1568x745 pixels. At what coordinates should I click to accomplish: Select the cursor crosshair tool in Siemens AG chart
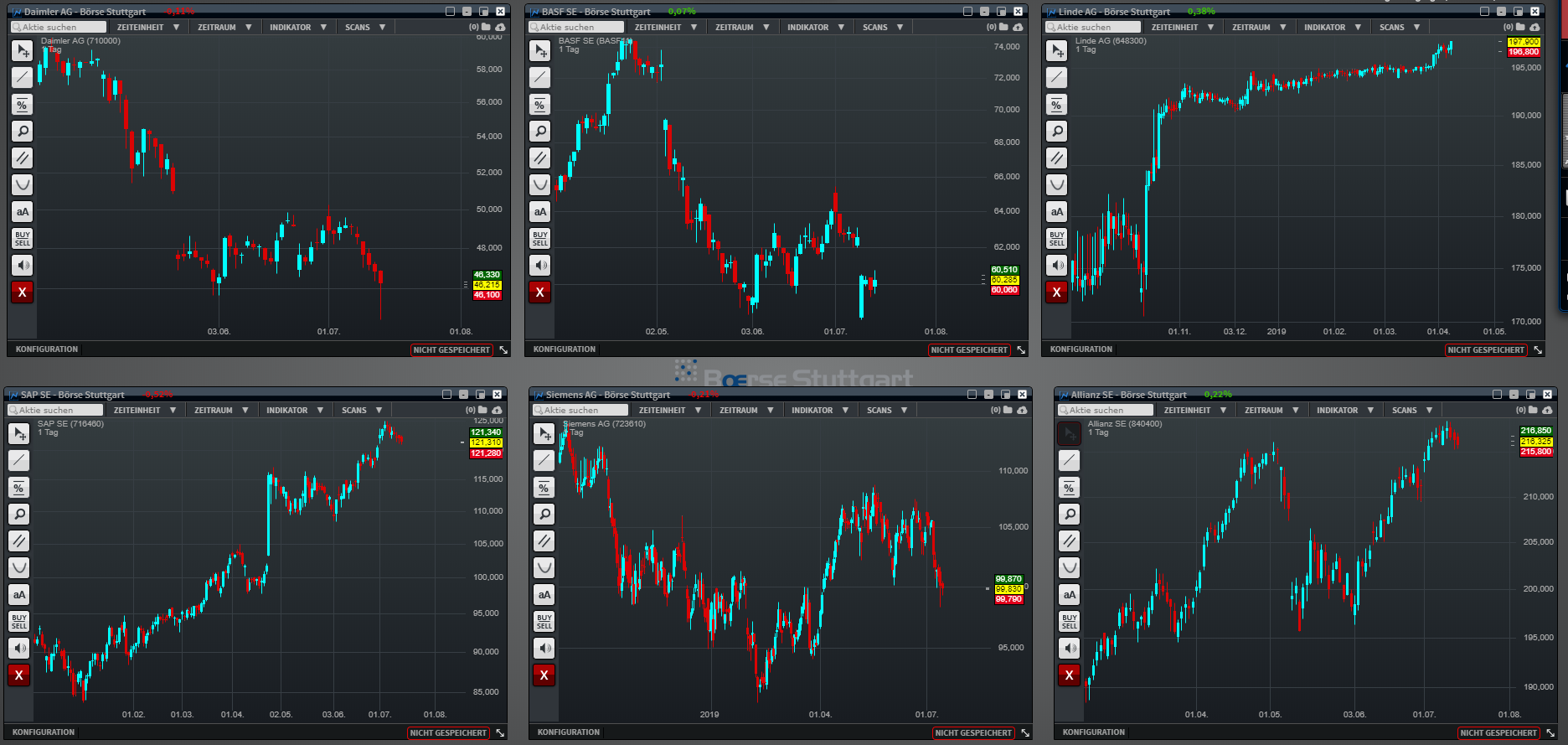544,433
